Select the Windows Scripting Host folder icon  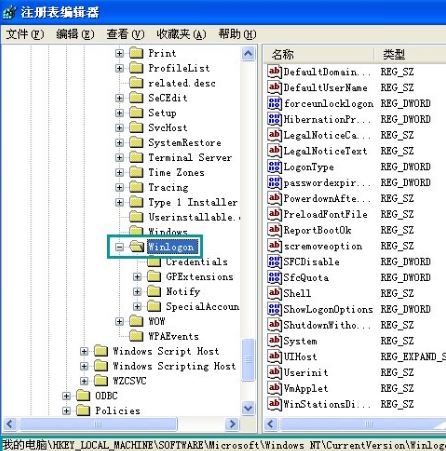pos(101,366)
